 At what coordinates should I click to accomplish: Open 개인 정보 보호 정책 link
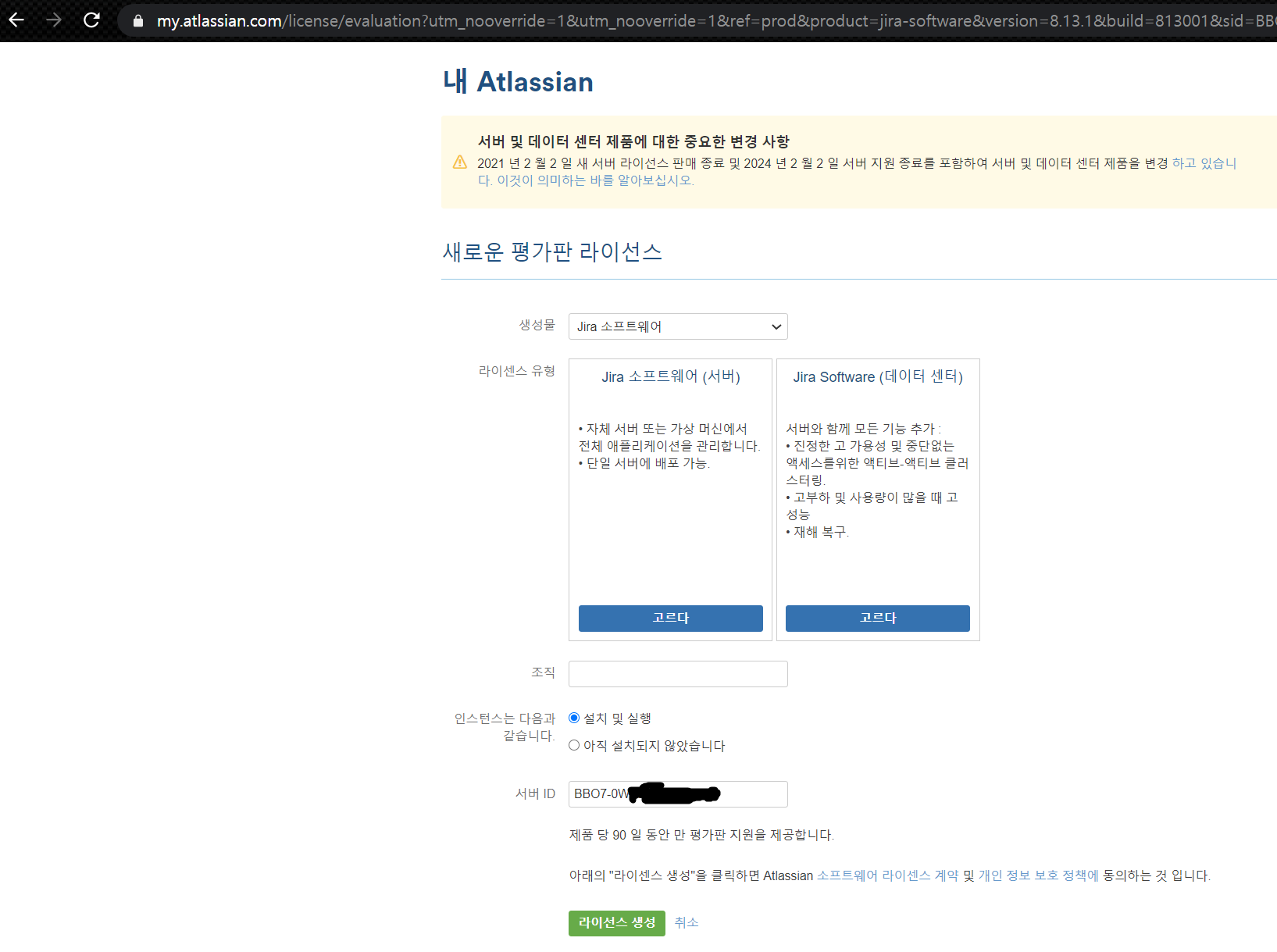tap(1038, 876)
